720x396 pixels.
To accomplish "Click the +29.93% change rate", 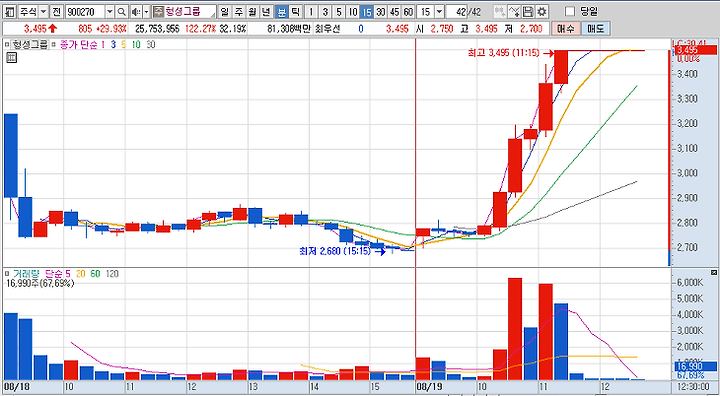I will pyautogui.click(x=111, y=29).
